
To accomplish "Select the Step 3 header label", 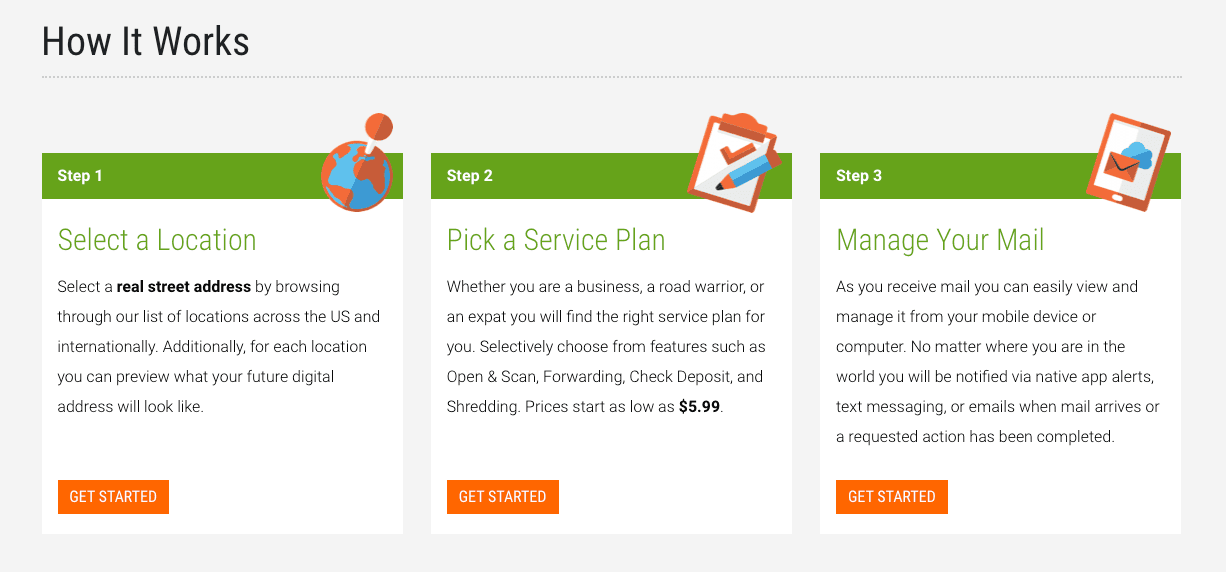I will [x=859, y=176].
